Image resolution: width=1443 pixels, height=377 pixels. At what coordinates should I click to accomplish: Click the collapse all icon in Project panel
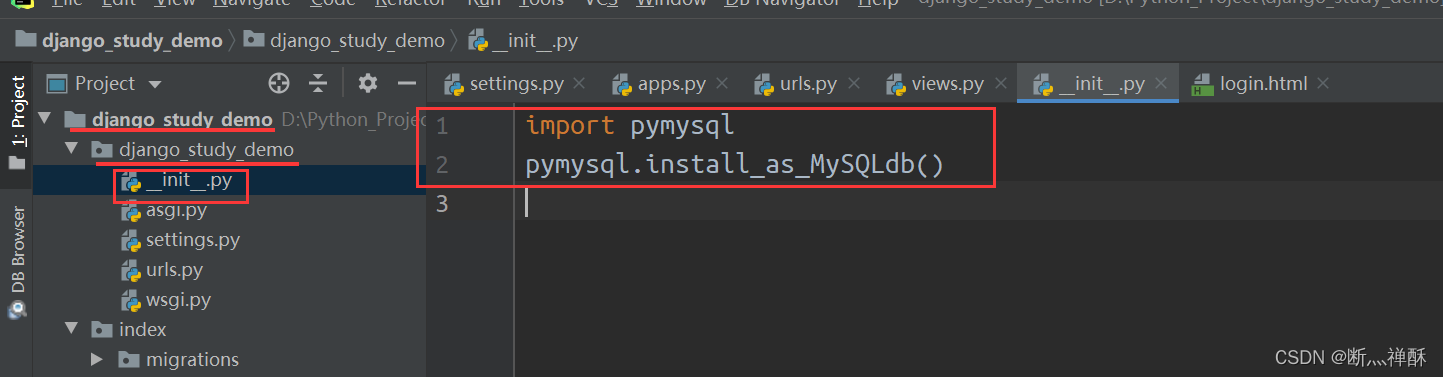click(x=318, y=83)
